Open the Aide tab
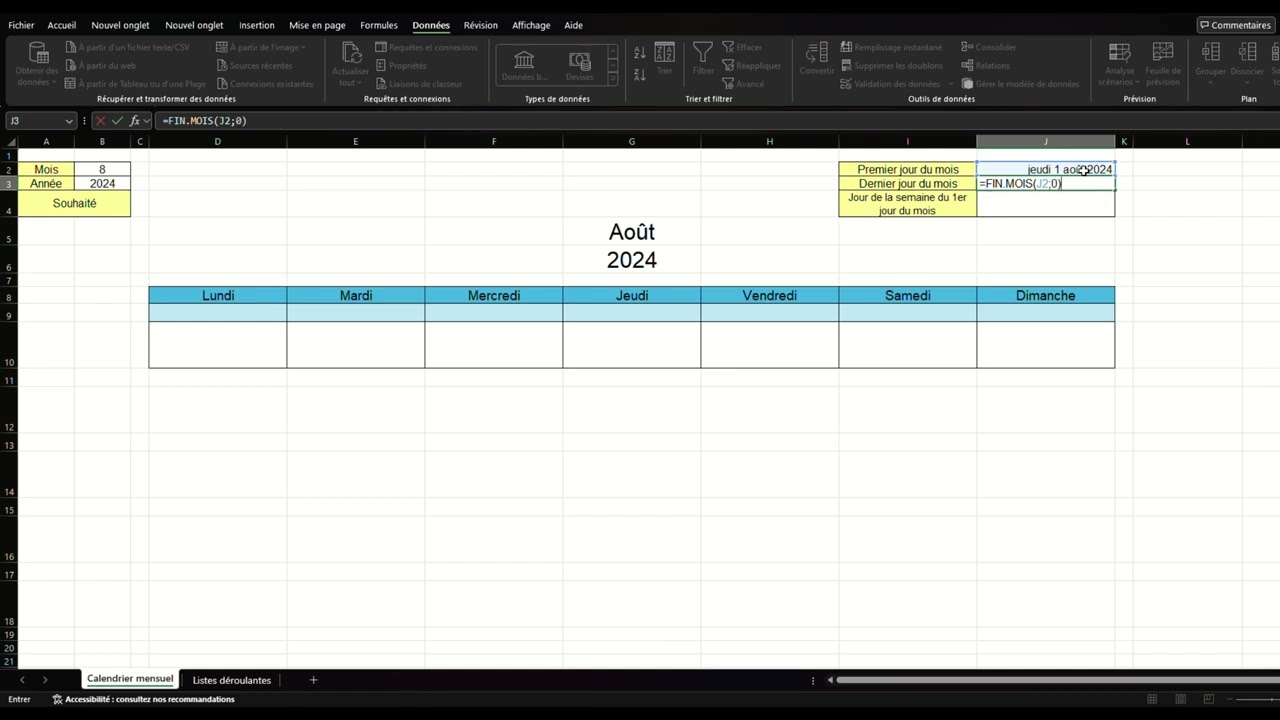Screen dimensions: 1280x720 [x=573, y=25]
